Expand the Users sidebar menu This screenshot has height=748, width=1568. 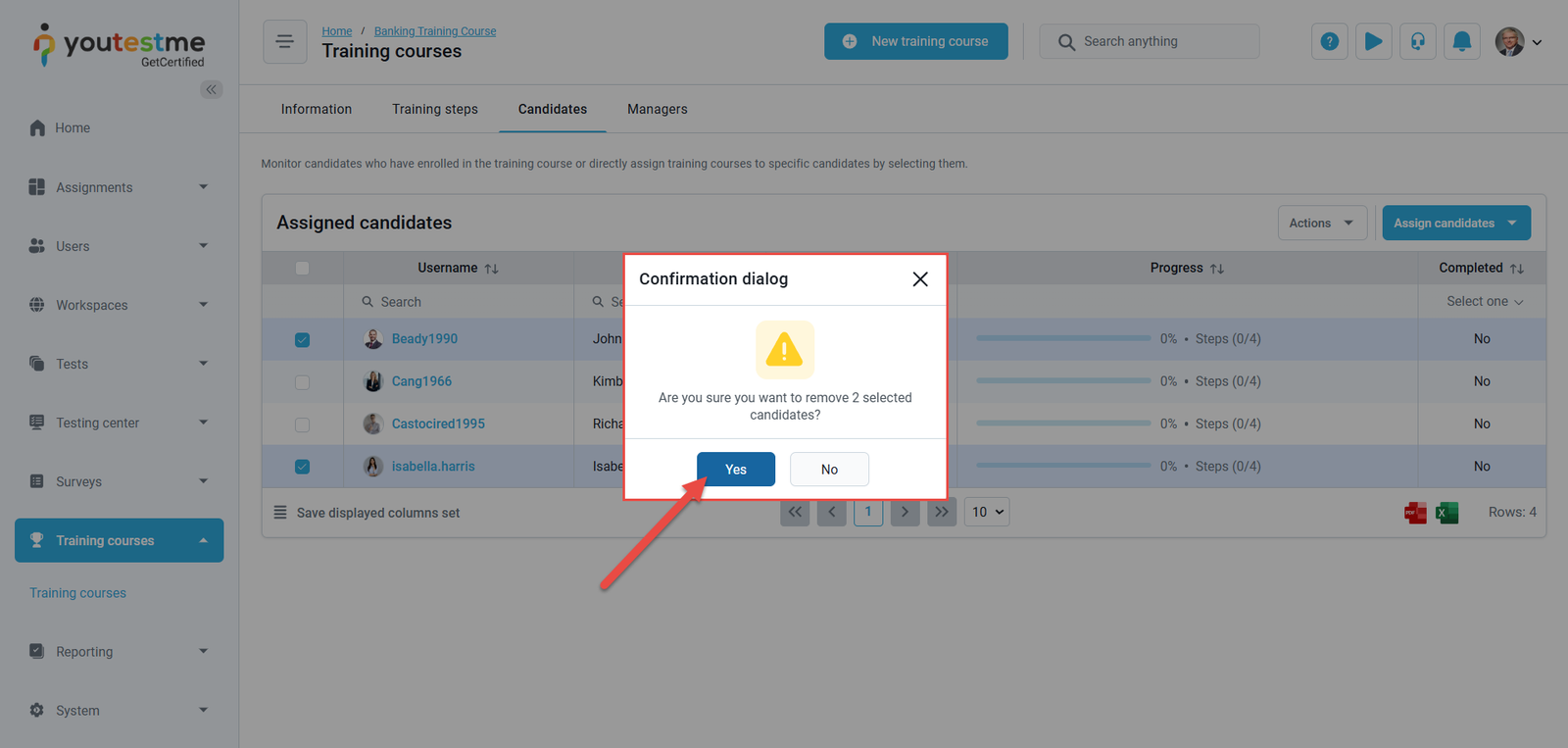click(204, 245)
